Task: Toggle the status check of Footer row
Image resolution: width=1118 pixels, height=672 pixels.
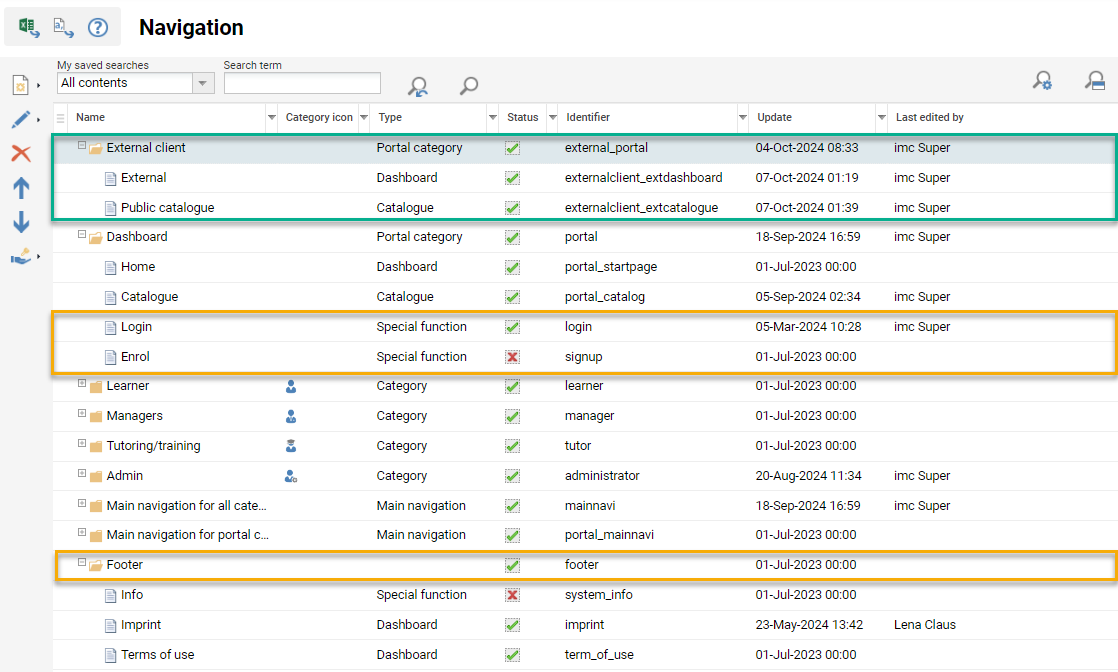Action: (x=512, y=565)
